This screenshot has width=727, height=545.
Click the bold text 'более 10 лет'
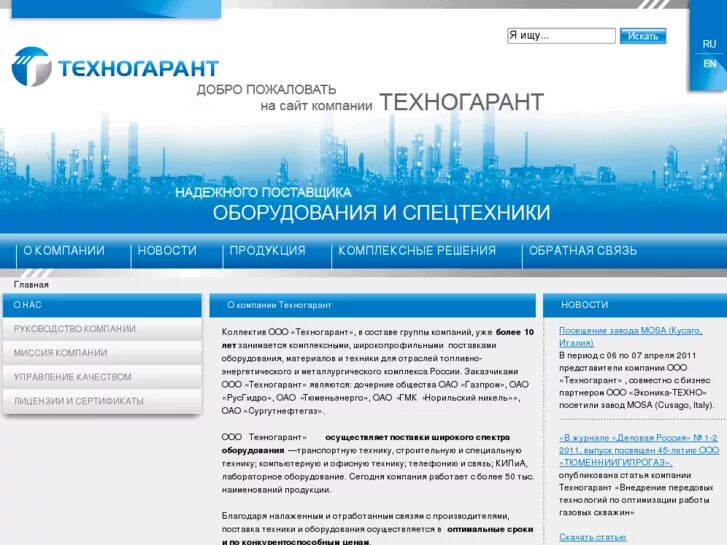point(377,339)
